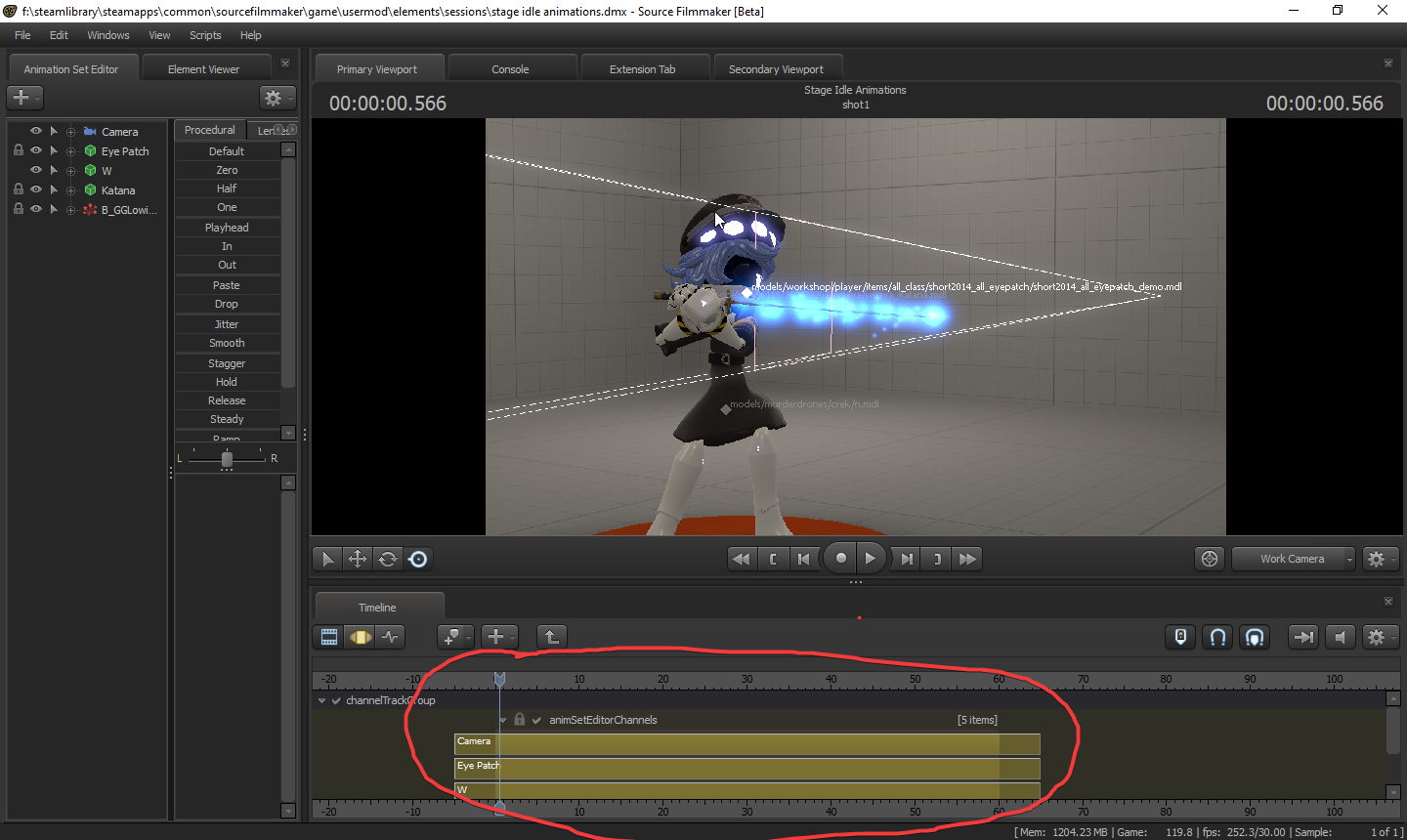Apply the Smooth procedural preset
The image size is (1407, 840).
point(227,343)
